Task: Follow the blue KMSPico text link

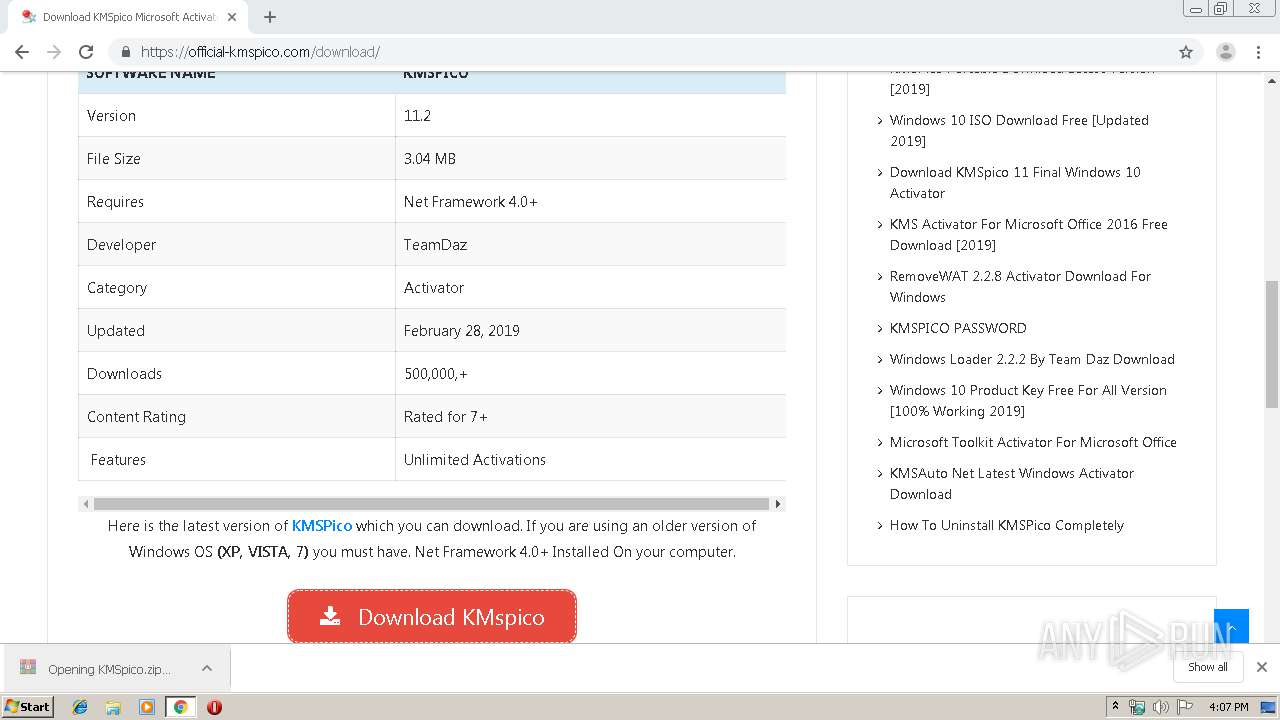Action: pos(322,525)
